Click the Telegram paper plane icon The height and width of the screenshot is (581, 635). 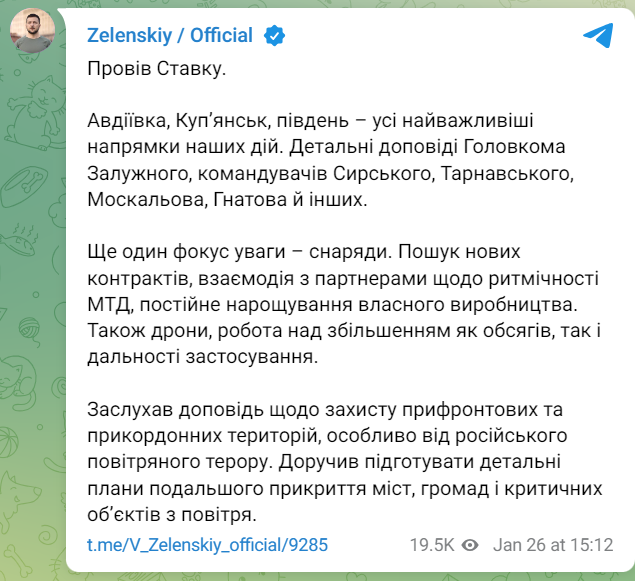[x=598, y=35]
